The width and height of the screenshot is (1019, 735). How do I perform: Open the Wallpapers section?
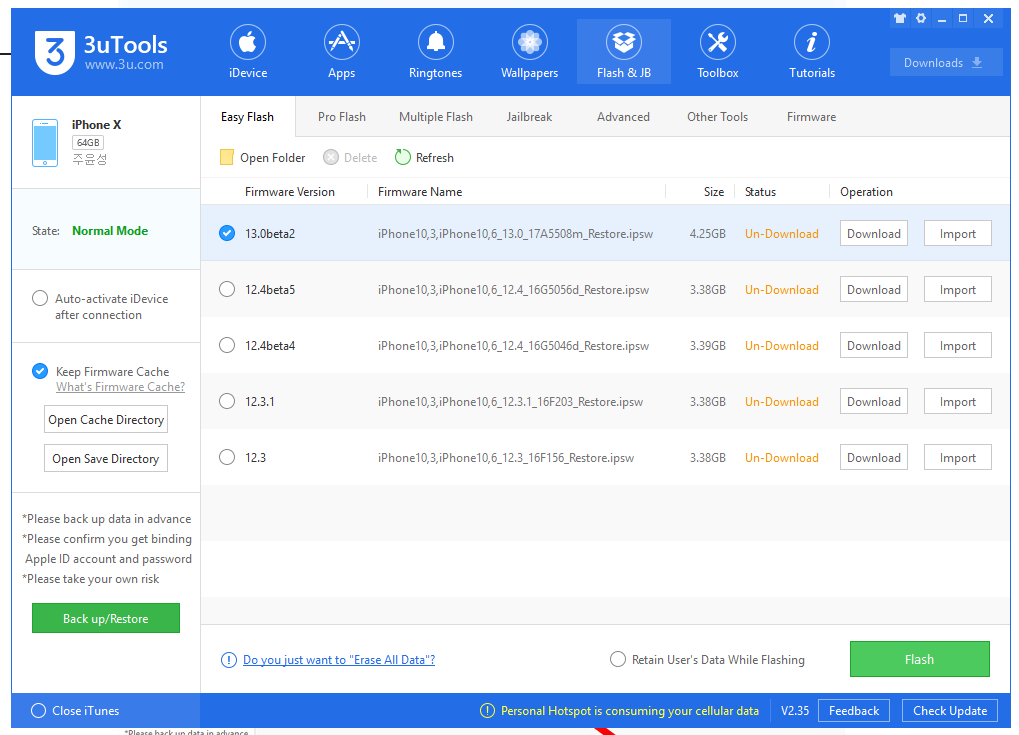coord(530,52)
